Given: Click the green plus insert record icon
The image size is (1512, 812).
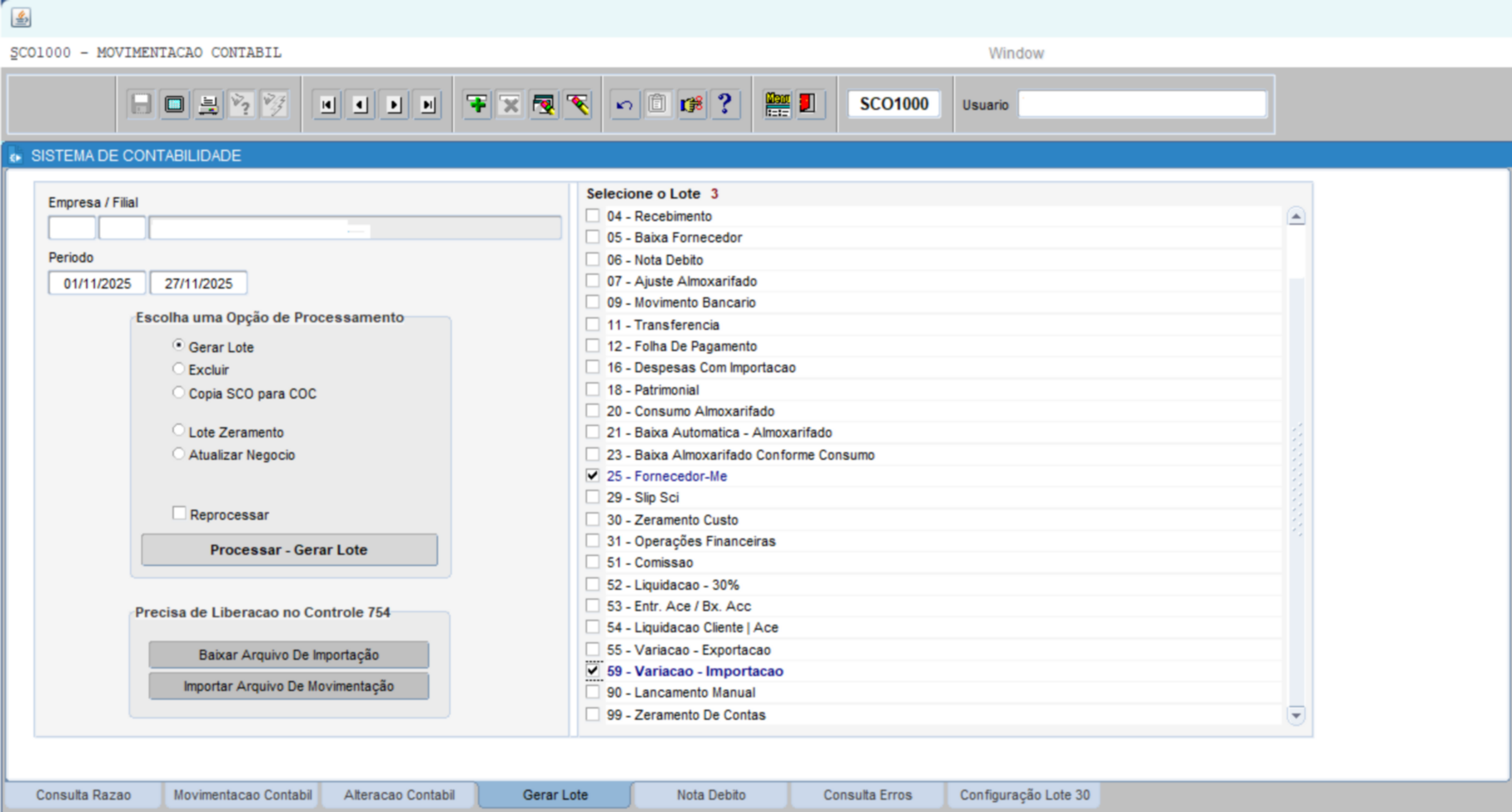Looking at the screenshot, I should tap(477, 104).
